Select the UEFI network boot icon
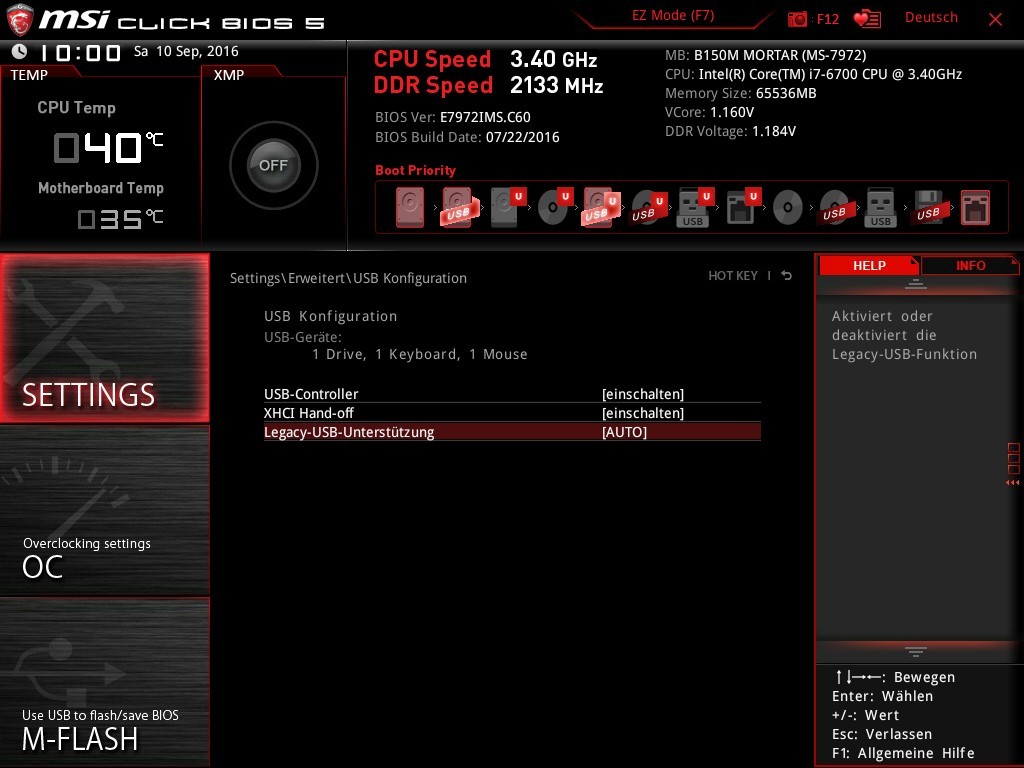The image size is (1024, 768). [x=743, y=208]
